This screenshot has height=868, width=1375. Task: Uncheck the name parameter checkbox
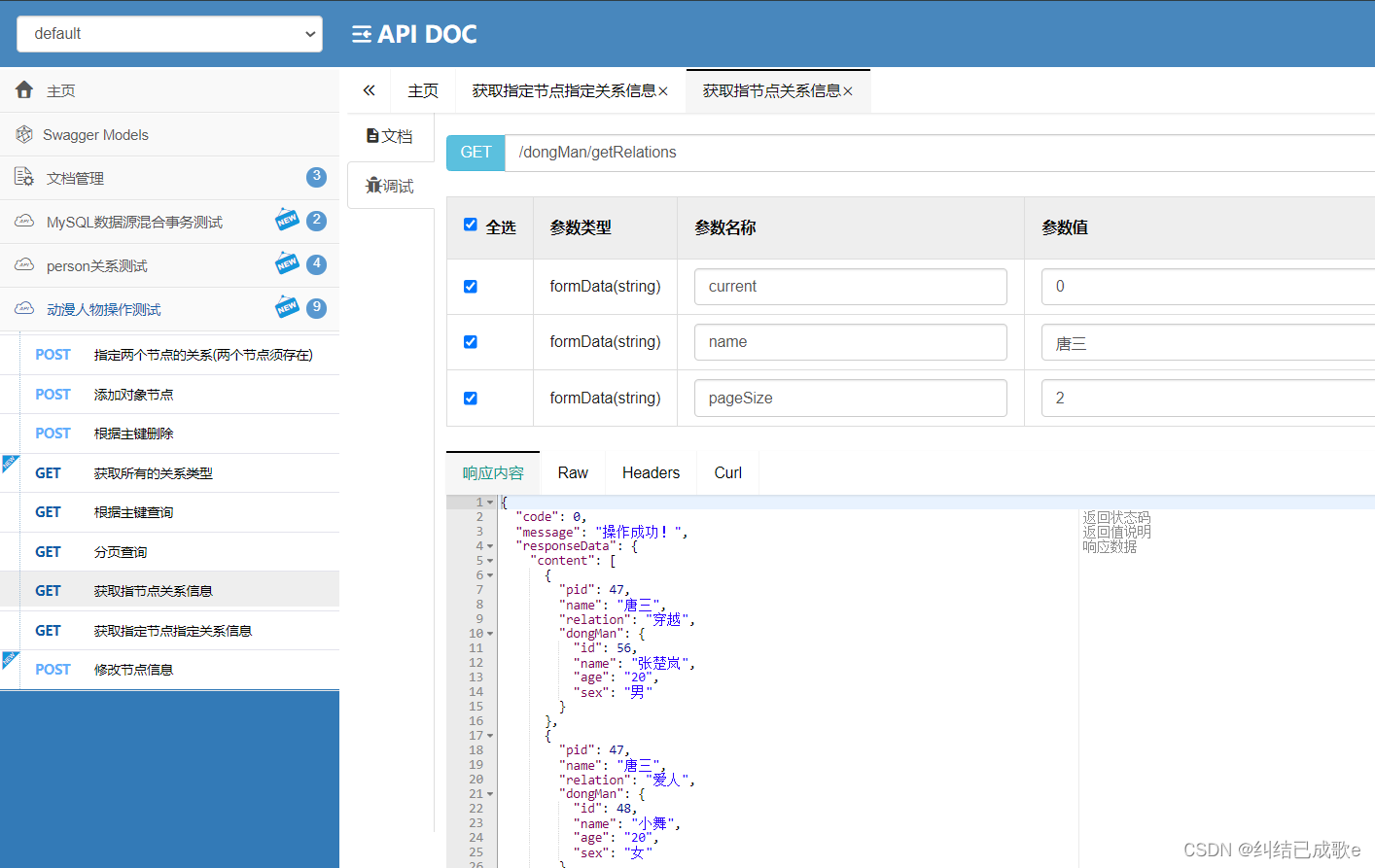pos(471,342)
